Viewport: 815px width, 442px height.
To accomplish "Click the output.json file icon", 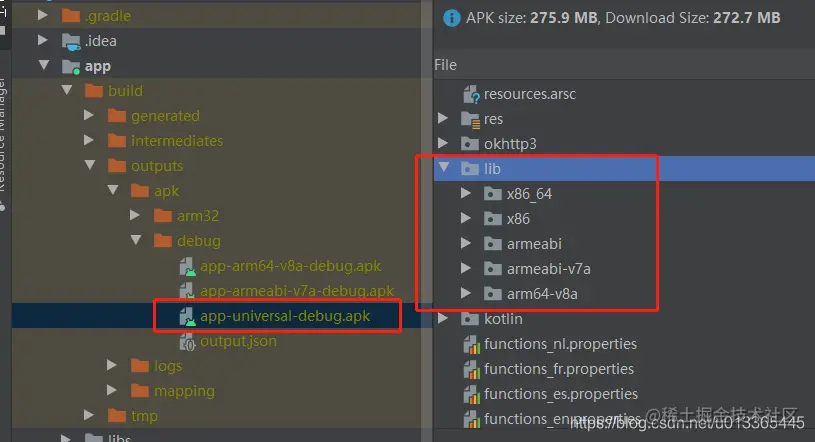I will (187, 342).
